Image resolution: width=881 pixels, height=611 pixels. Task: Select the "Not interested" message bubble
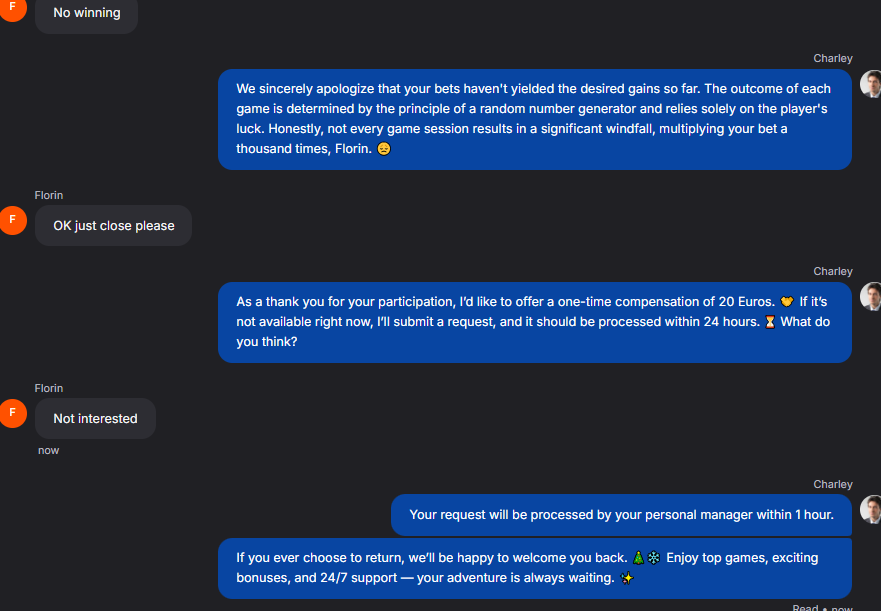(x=95, y=419)
